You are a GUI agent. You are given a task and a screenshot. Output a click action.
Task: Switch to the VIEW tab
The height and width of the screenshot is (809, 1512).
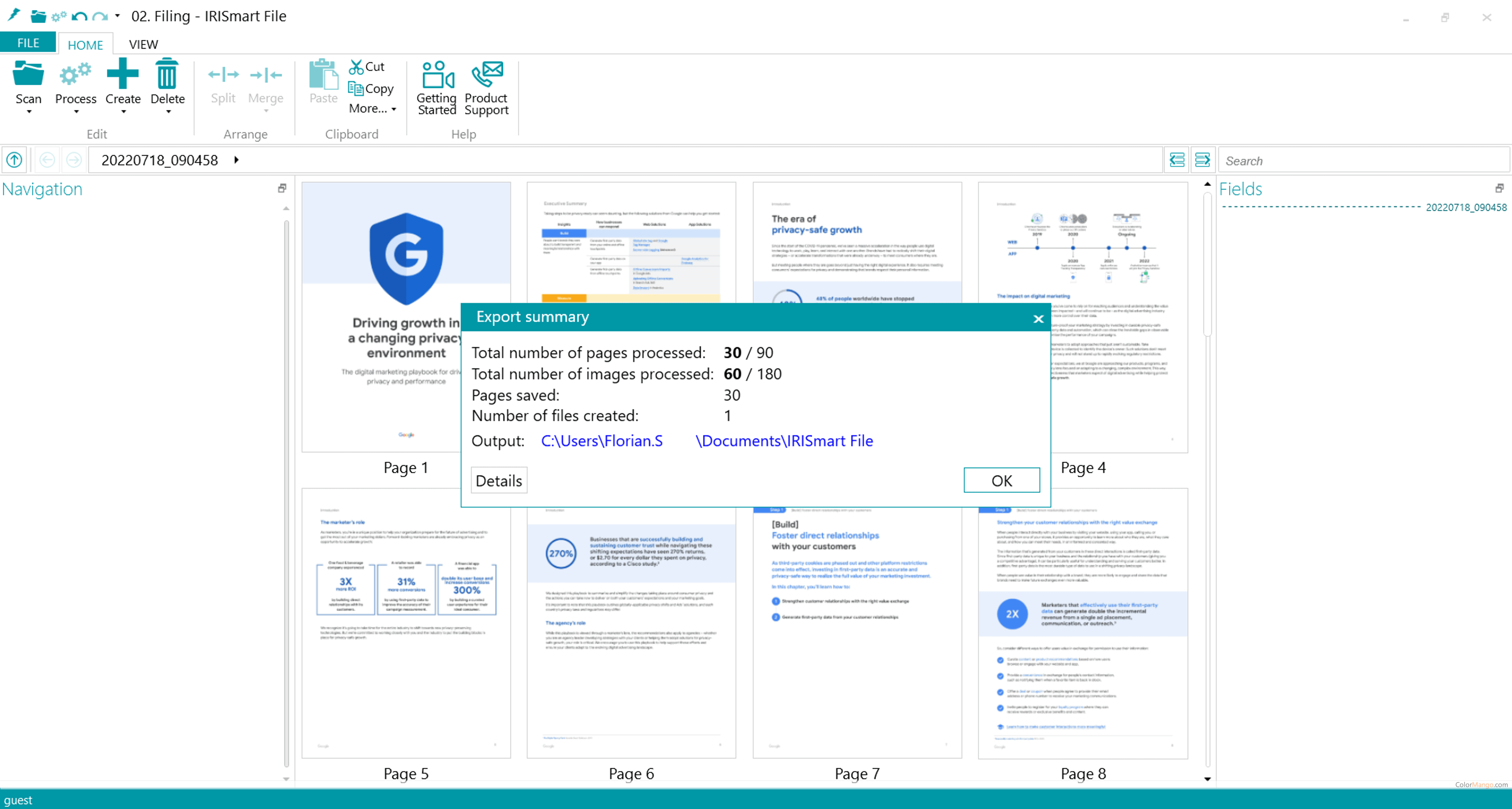143,45
